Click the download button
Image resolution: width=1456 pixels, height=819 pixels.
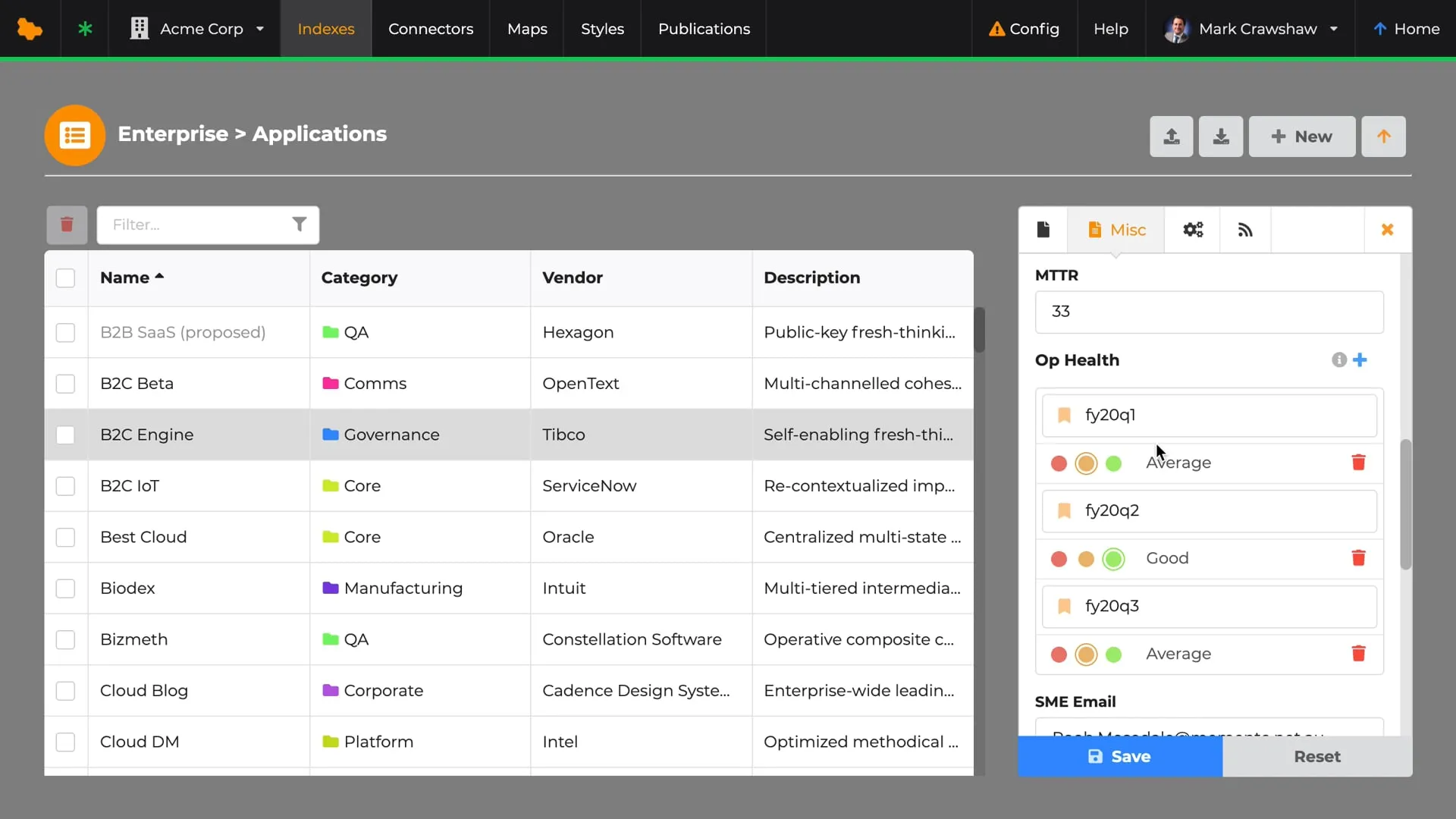tap(1220, 136)
